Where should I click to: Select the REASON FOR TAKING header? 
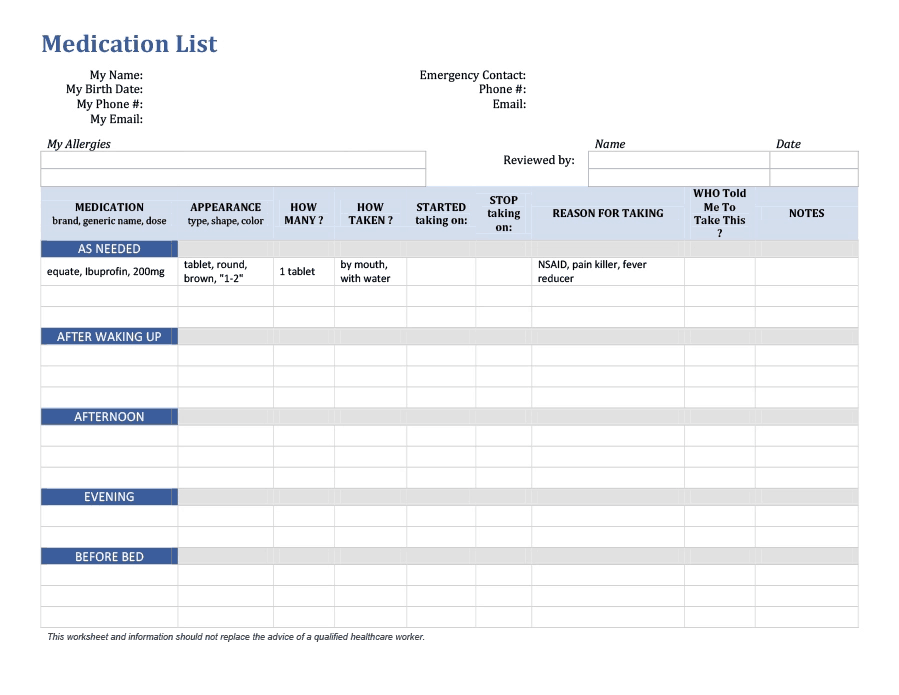pyautogui.click(x=608, y=213)
